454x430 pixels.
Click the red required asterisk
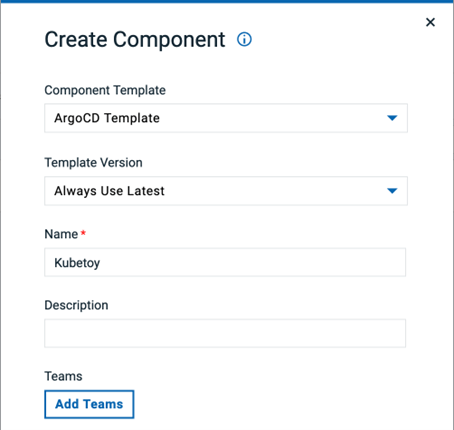pyautogui.click(x=83, y=233)
